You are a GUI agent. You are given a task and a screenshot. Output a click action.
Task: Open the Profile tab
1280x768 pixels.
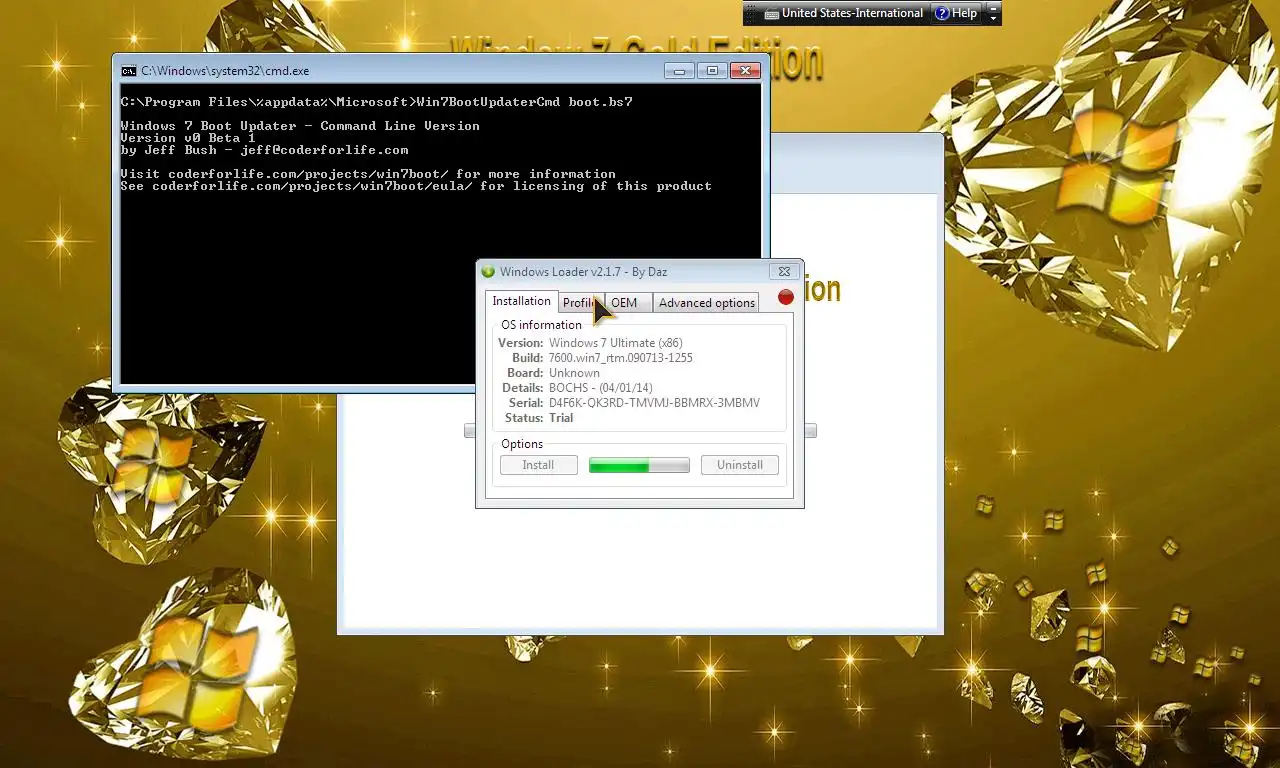coord(581,303)
